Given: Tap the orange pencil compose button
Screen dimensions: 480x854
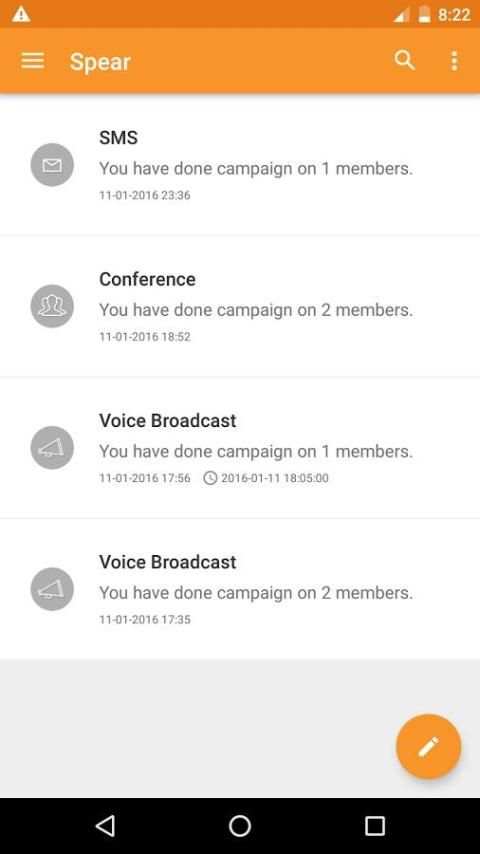Looking at the screenshot, I should (428, 746).
